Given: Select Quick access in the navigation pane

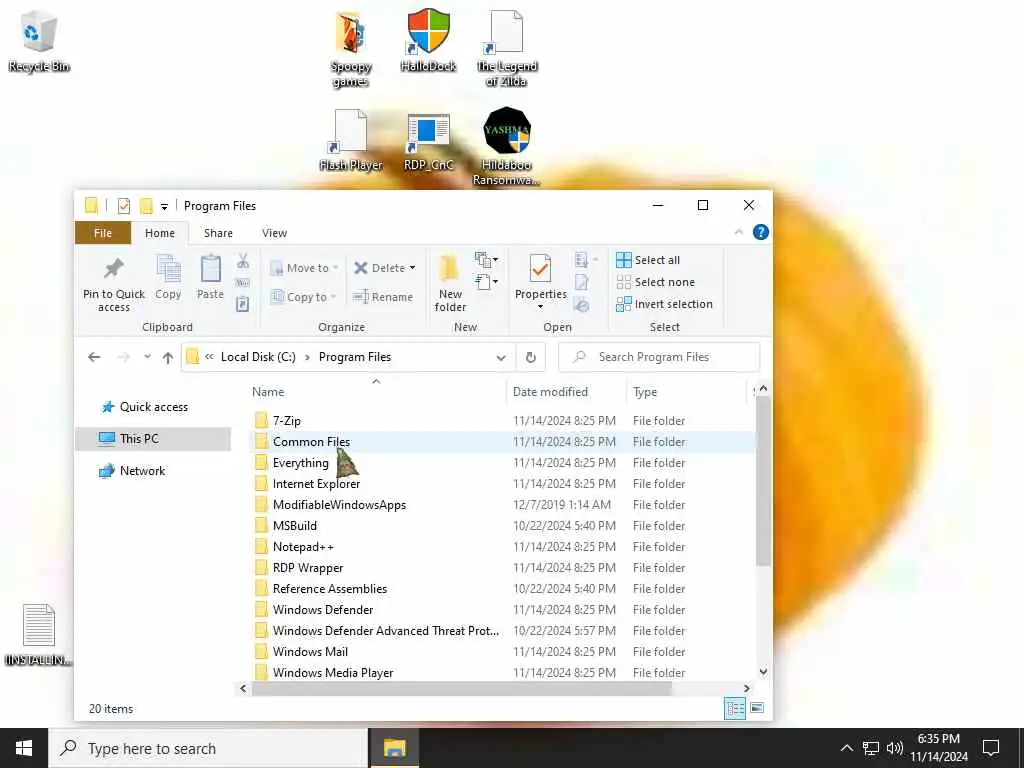Looking at the screenshot, I should [153, 407].
